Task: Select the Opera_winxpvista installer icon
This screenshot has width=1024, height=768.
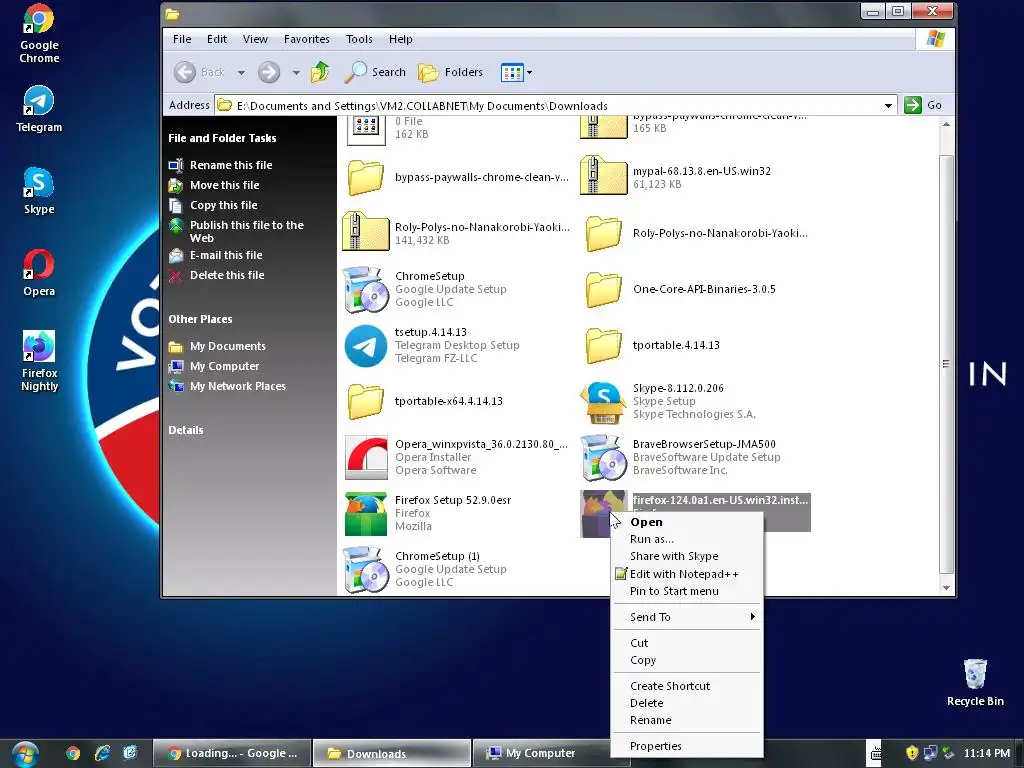Action: pos(366,457)
